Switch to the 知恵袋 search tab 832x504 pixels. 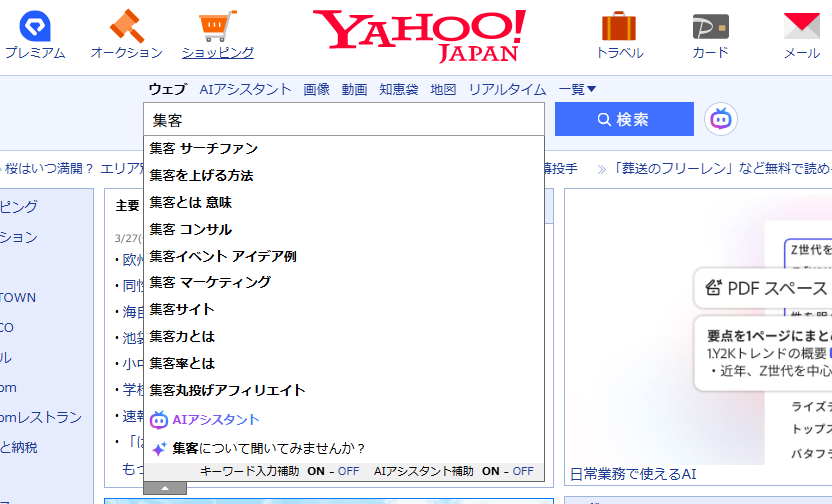(398, 89)
